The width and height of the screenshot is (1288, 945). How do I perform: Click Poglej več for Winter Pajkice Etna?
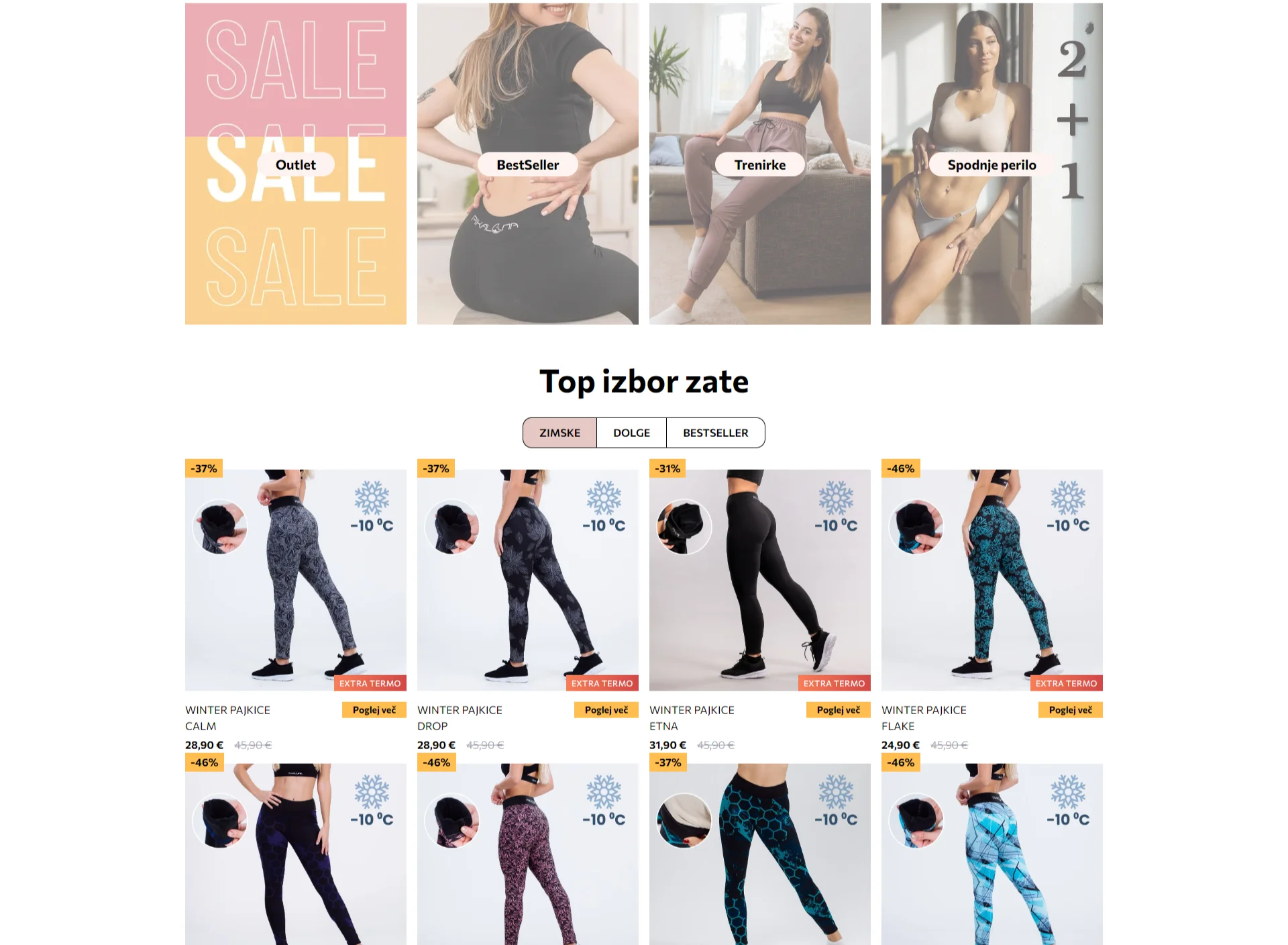(x=839, y=710)
